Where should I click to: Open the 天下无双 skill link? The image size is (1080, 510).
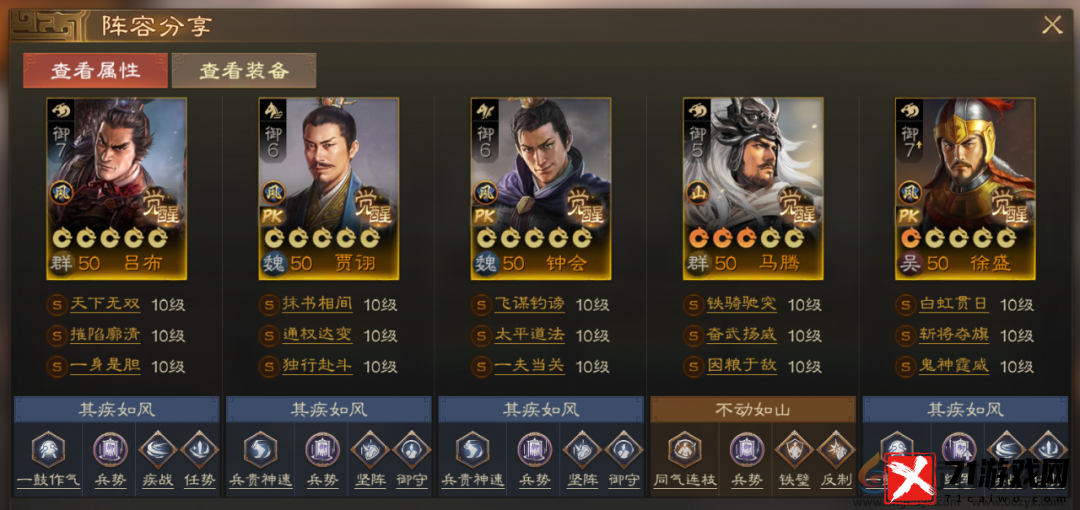[105, 304]
